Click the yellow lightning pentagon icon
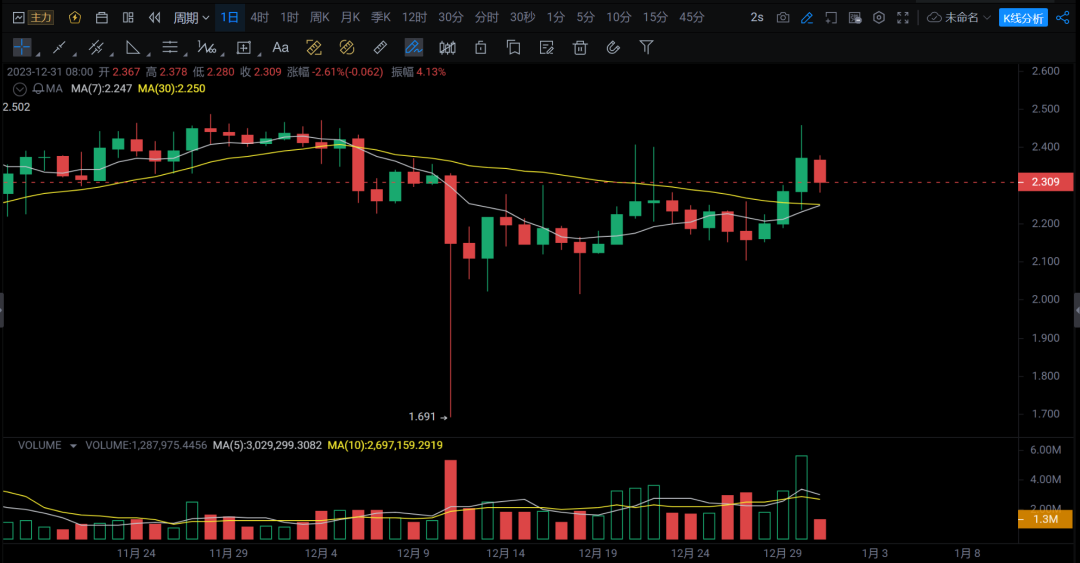The width and height of the screenshot is (1080, 563). [x=74, y=17]
